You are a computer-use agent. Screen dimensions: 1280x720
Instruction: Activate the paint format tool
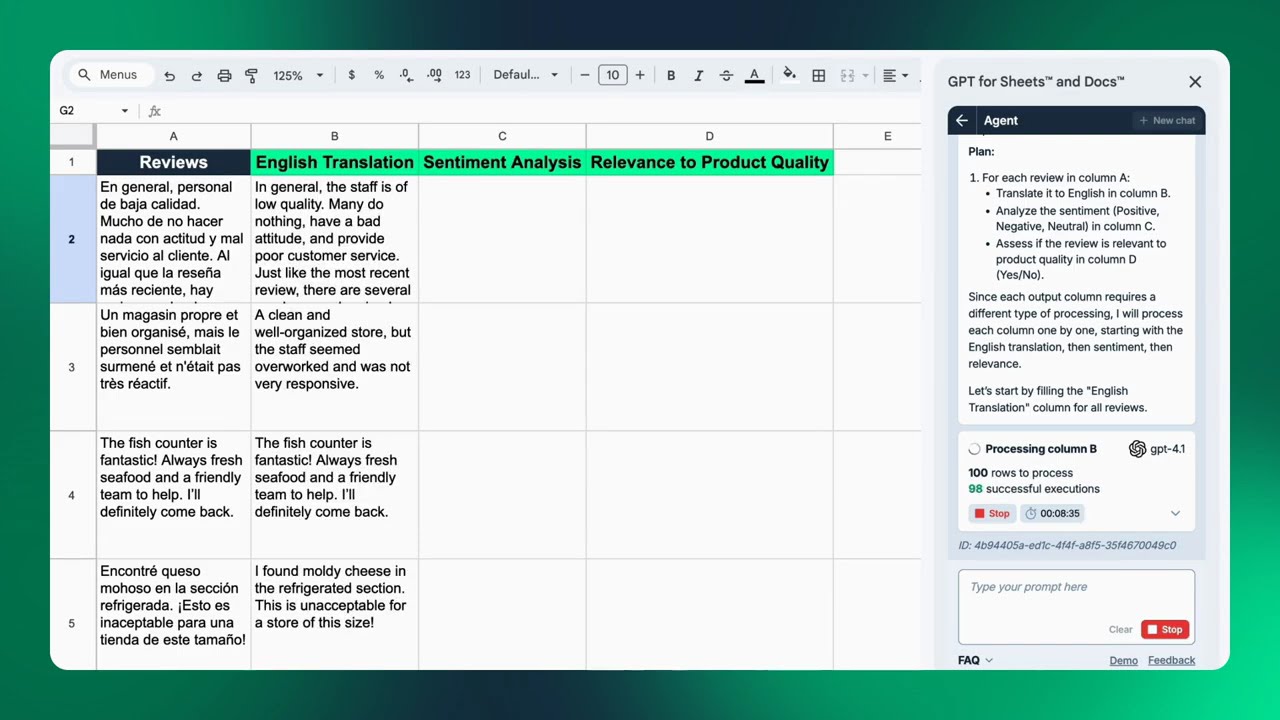(251, 76)
